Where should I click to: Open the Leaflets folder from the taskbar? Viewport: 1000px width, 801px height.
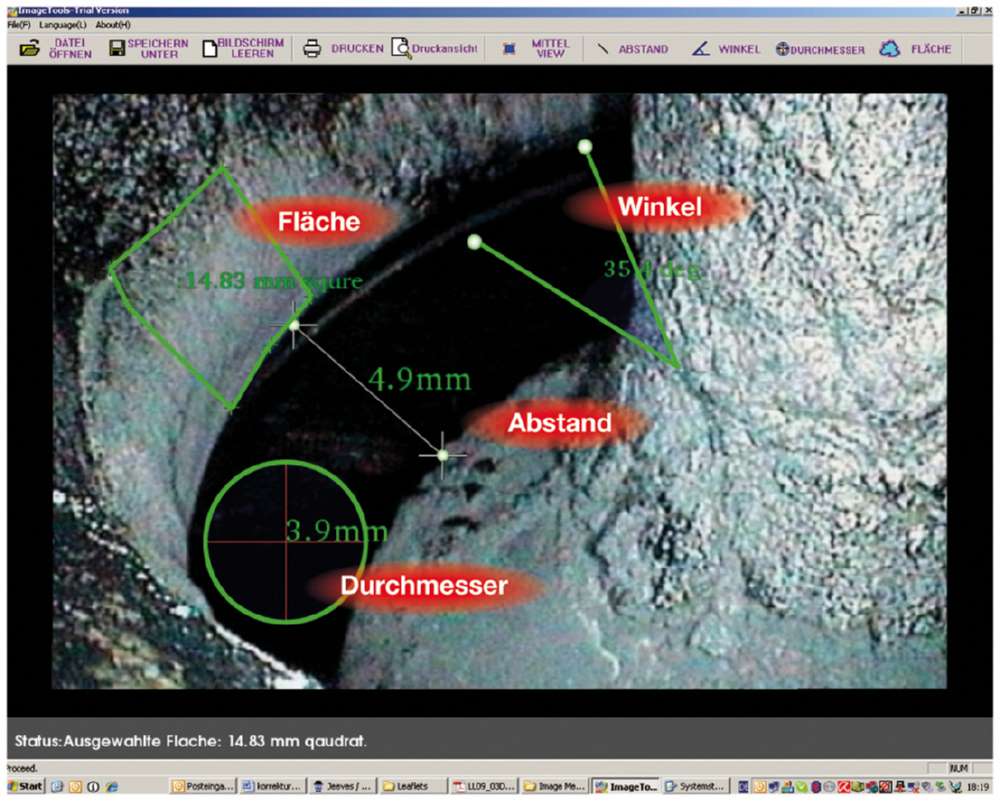click(x=410, y=786)
